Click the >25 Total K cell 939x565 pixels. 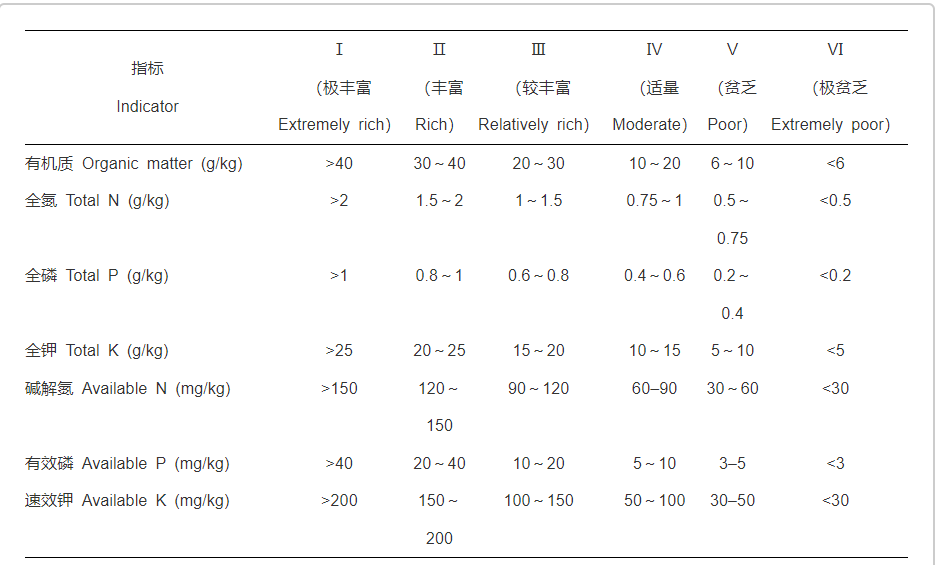339,351
